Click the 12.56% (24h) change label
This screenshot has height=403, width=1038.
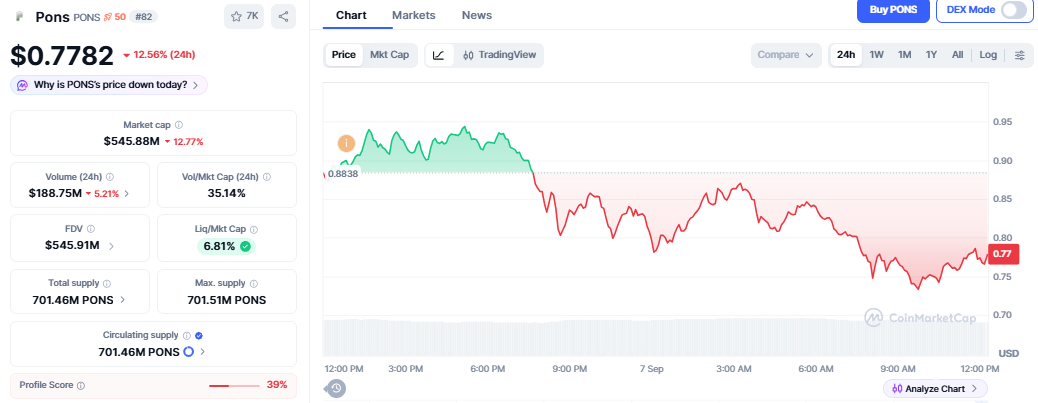(x=165, y=55)
